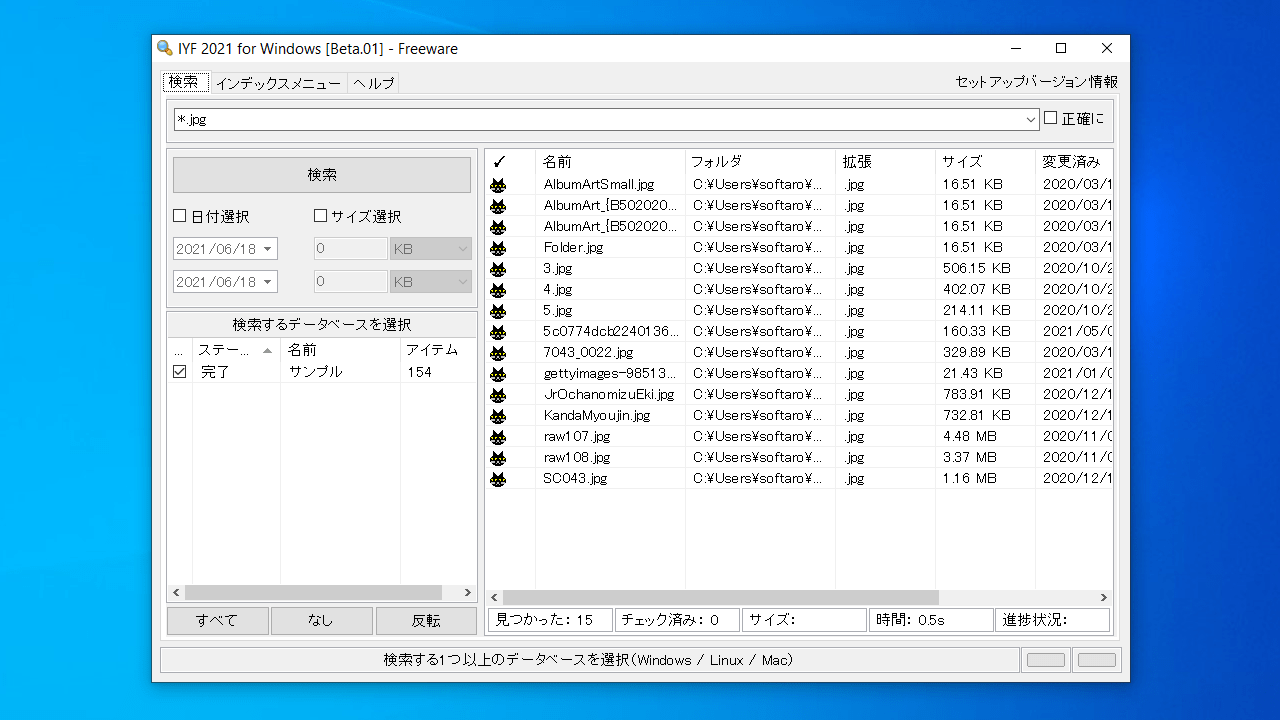Open the search pattern history dropdown
1280x720 pixels.
click(x=1031, y=119)
